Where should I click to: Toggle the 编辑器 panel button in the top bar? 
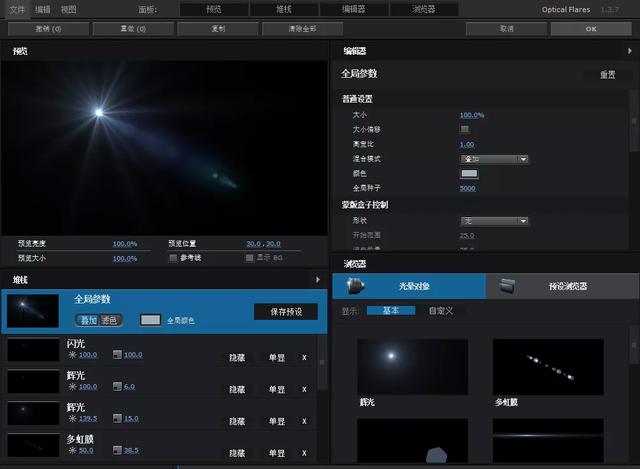tap(354, 9)
